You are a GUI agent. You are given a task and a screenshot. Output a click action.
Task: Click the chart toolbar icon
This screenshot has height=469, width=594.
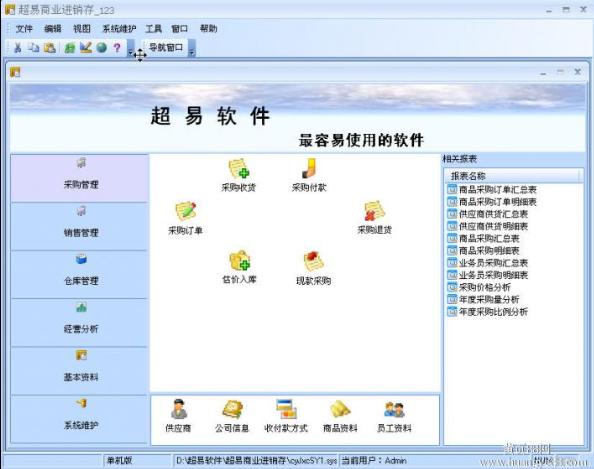pos(86,47)
